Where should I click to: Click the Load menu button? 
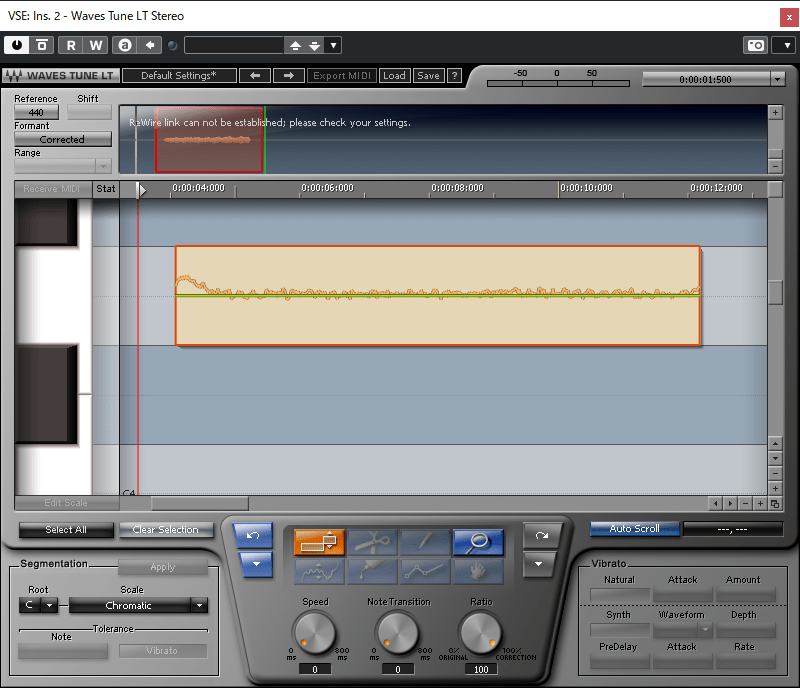394,76
